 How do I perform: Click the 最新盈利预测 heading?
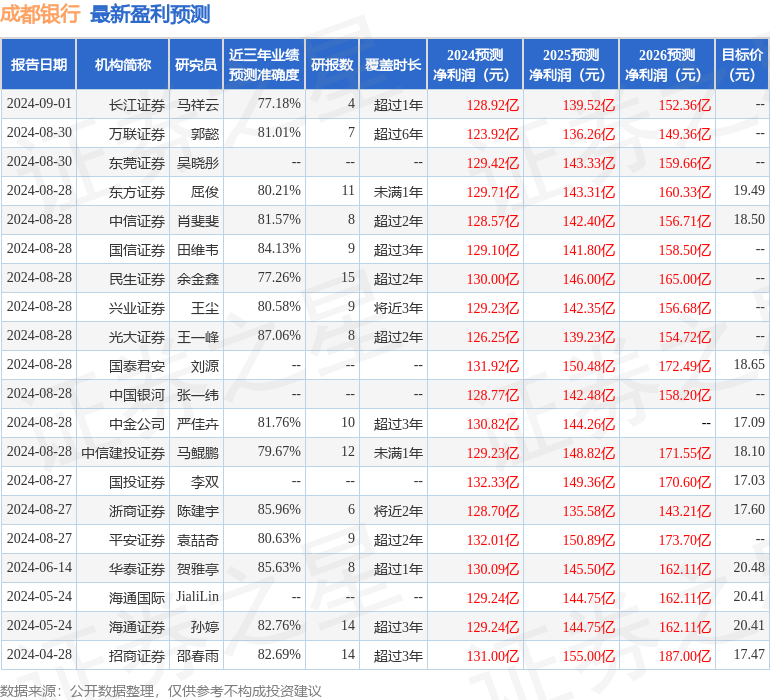(150, 14)
